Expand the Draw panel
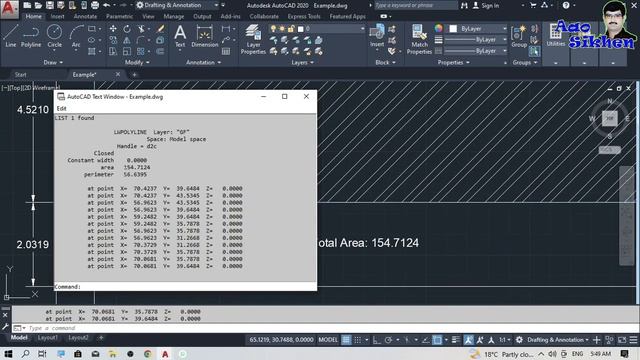 point(53,62)
